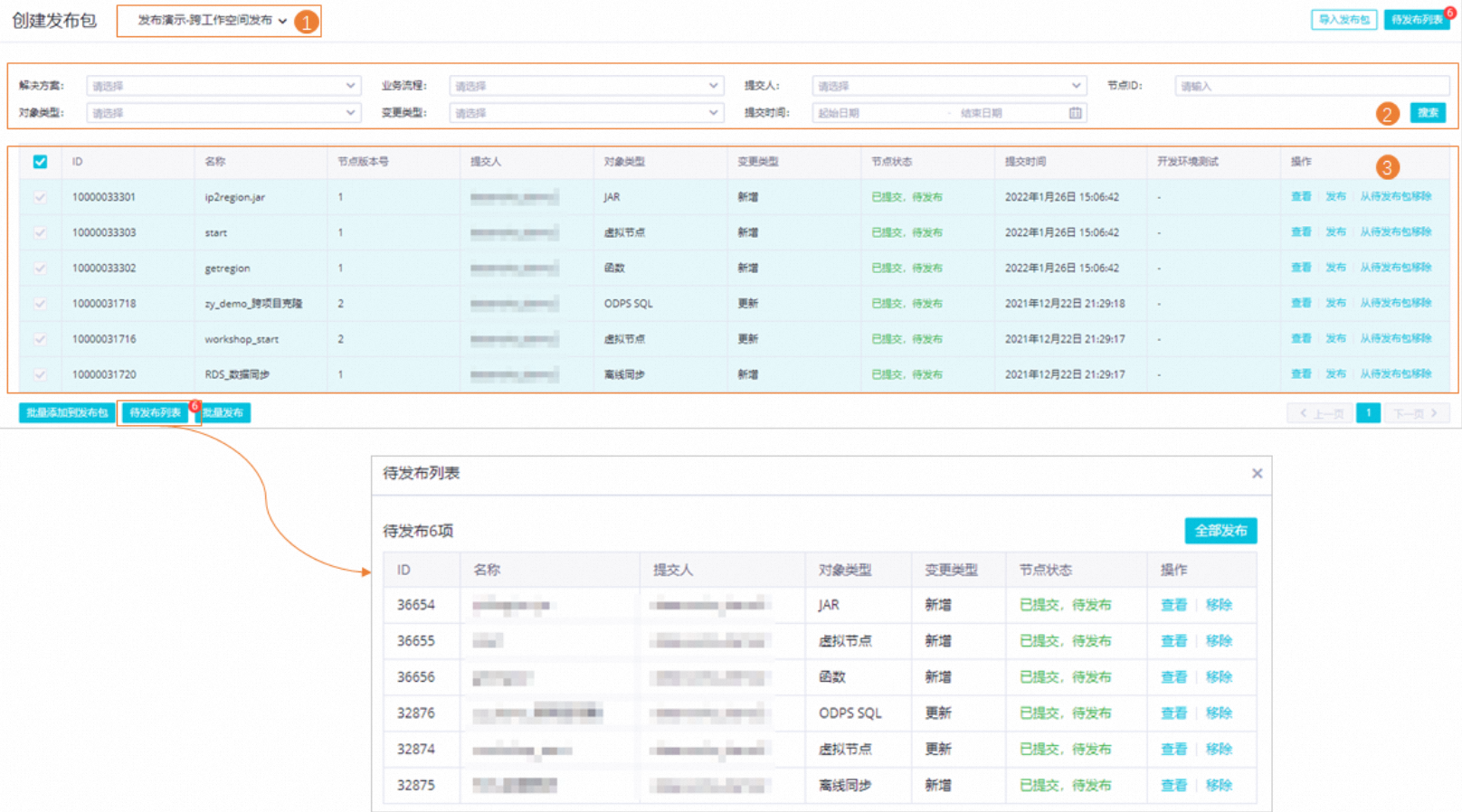The image size is (1462, 812).
Task: Go to next page 下一页
Action: click(1417, 413)
